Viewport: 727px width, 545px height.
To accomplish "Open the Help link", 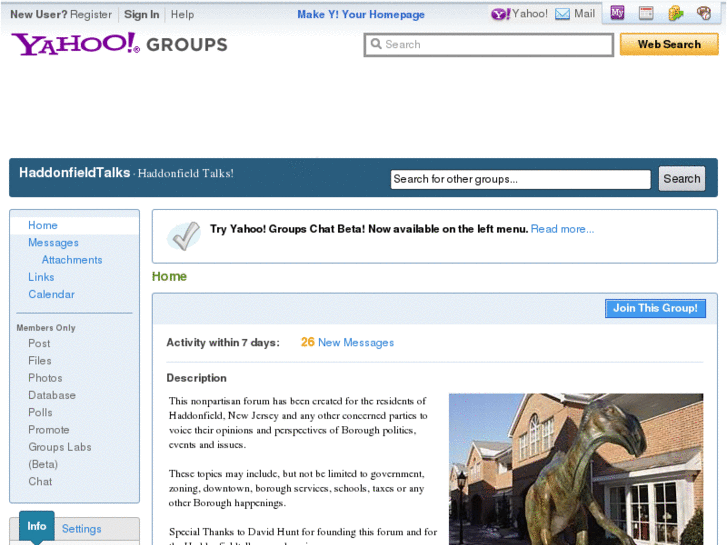I will point(182,14).
